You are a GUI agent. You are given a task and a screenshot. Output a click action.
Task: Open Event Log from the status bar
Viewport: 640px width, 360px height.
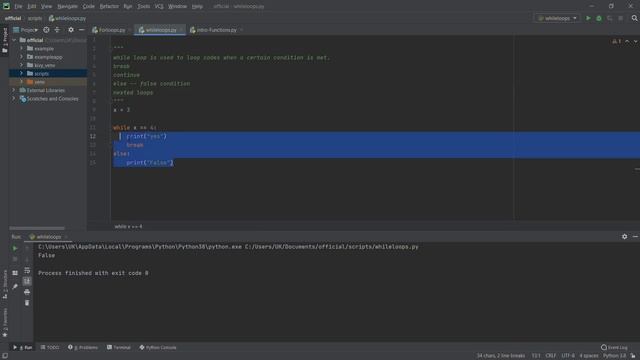pyautogui.click(x=614, y=347)
